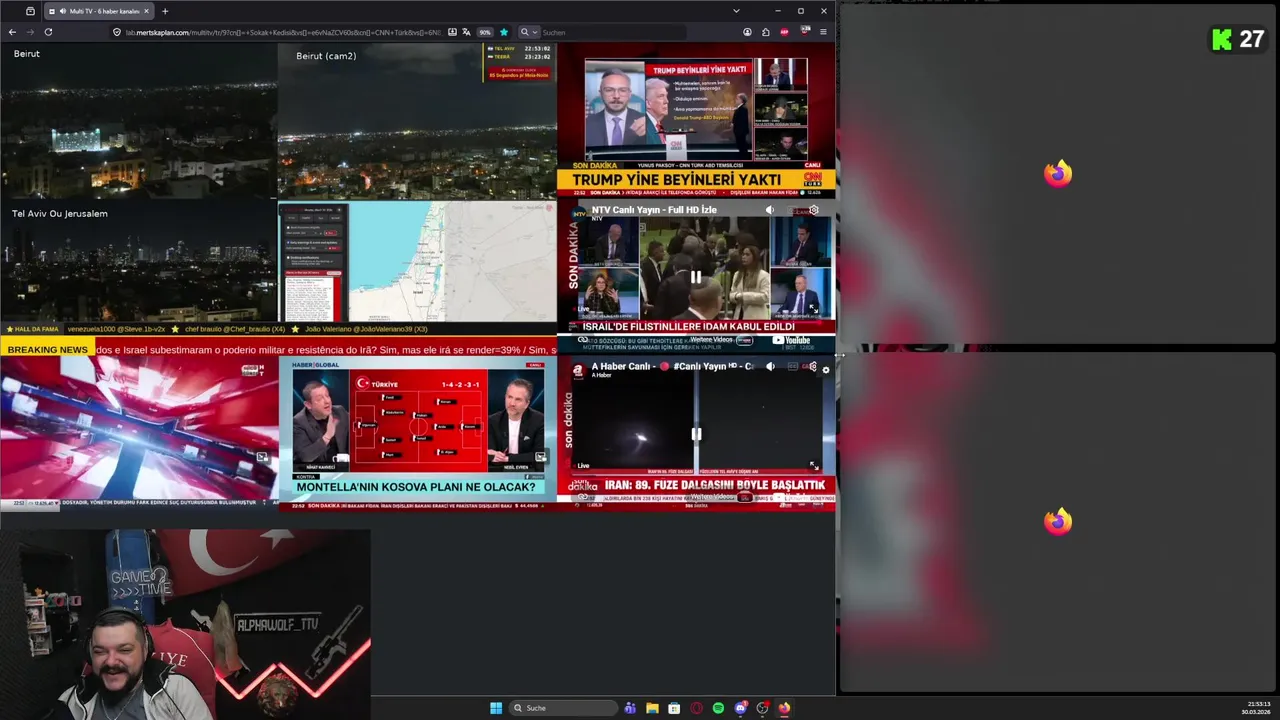Click upper Firefox logo in right window
Image resolution: width=1280 pixels, height=720 pixels.
pyautogui.click(x=1058, y=174)
